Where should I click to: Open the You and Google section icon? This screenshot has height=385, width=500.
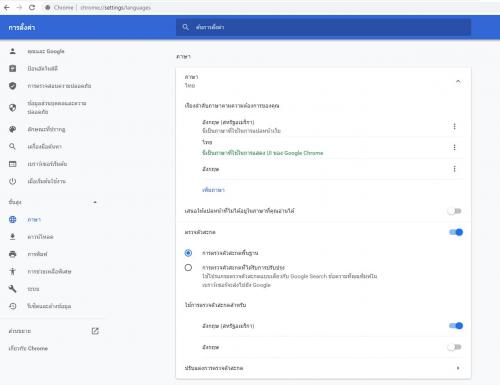pyautogui.click(x=13, y=51)
